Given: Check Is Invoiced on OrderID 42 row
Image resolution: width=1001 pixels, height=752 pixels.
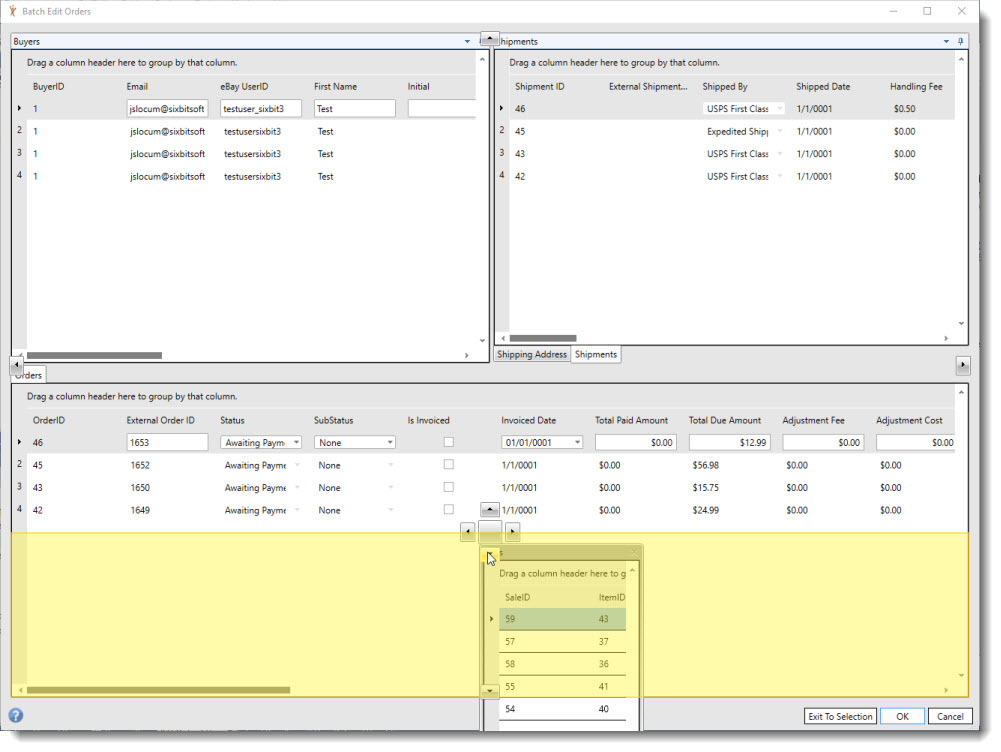Looking at the screenshot, I should [x=448, y=510].
